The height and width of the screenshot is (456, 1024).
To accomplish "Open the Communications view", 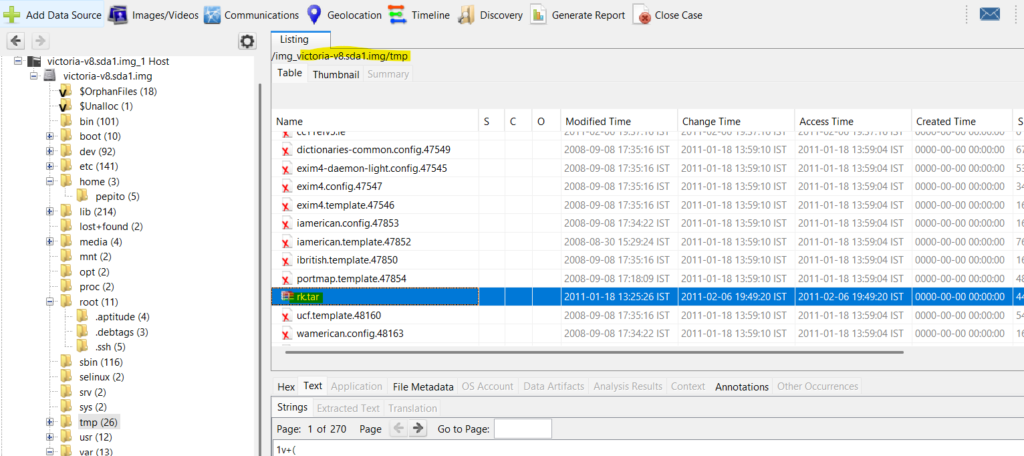I will (x=251, y=14).
